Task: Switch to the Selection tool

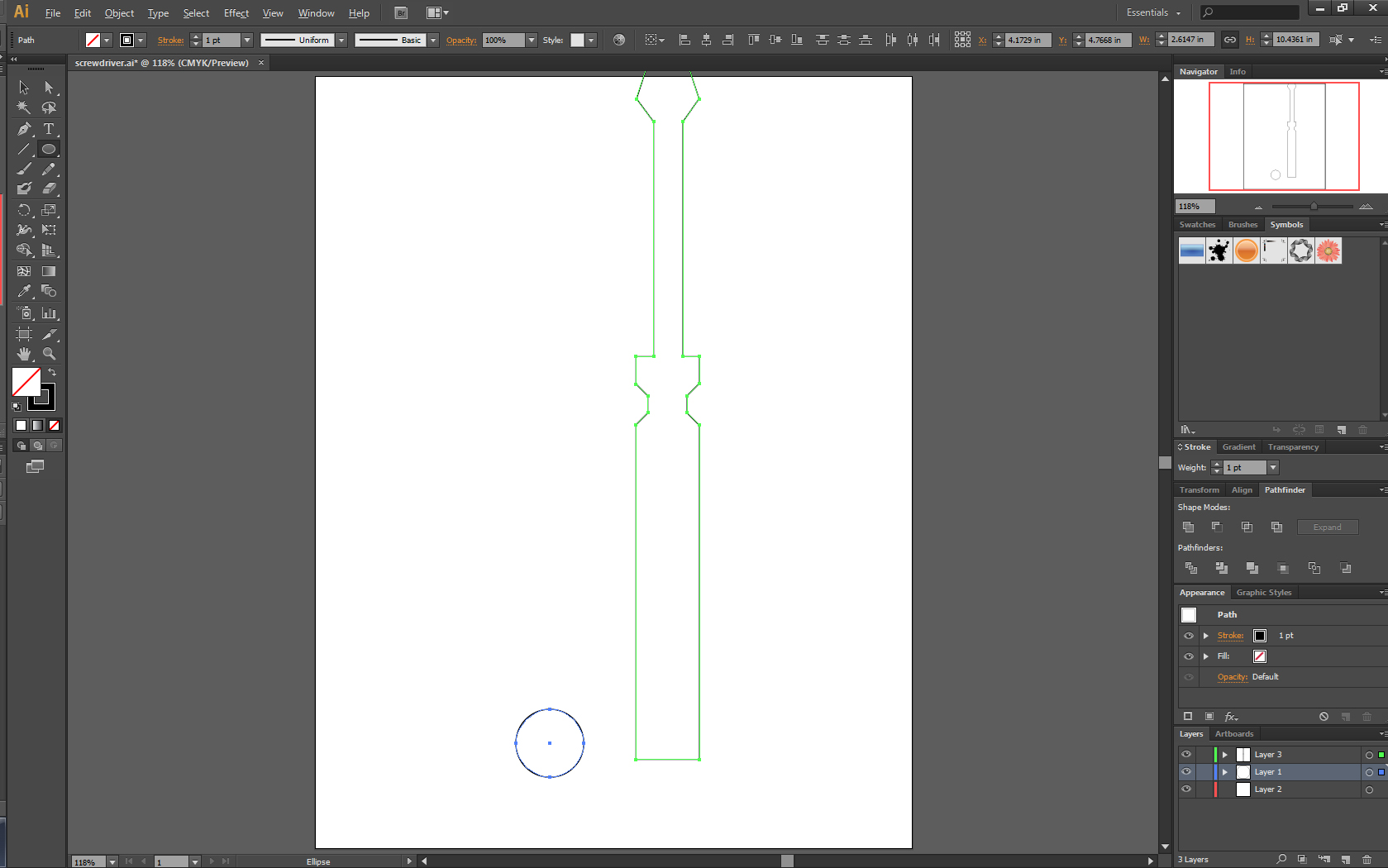Action: coord(24,87)
